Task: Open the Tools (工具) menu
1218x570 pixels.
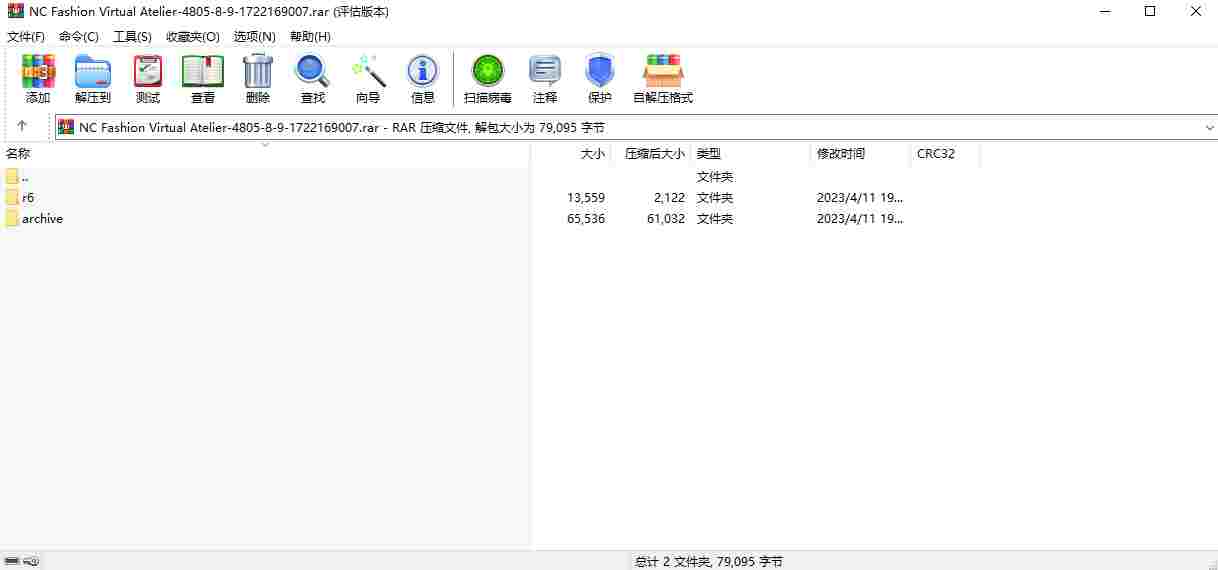Action: pos(132,36)
